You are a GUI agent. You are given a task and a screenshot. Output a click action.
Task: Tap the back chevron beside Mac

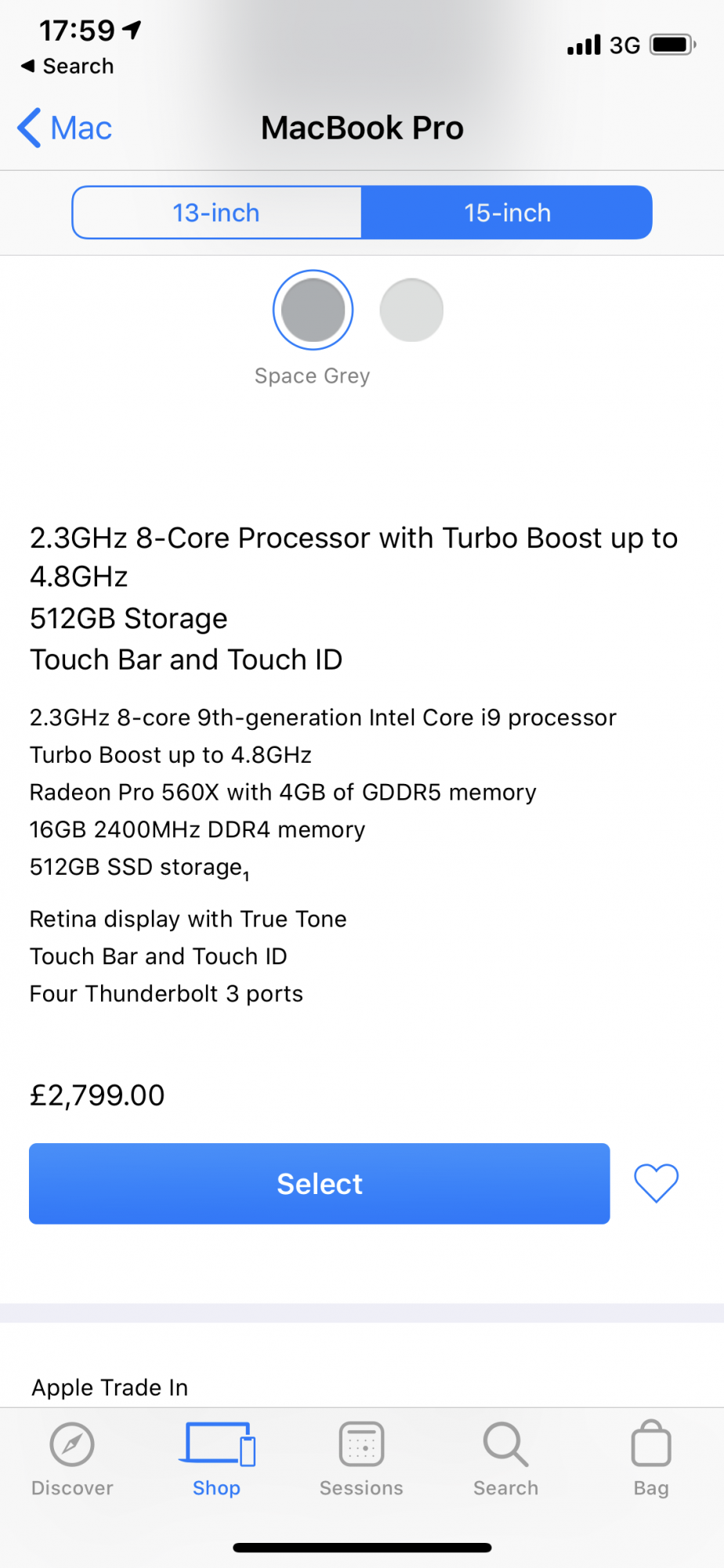pyautogui.click(x=30, y=128)
